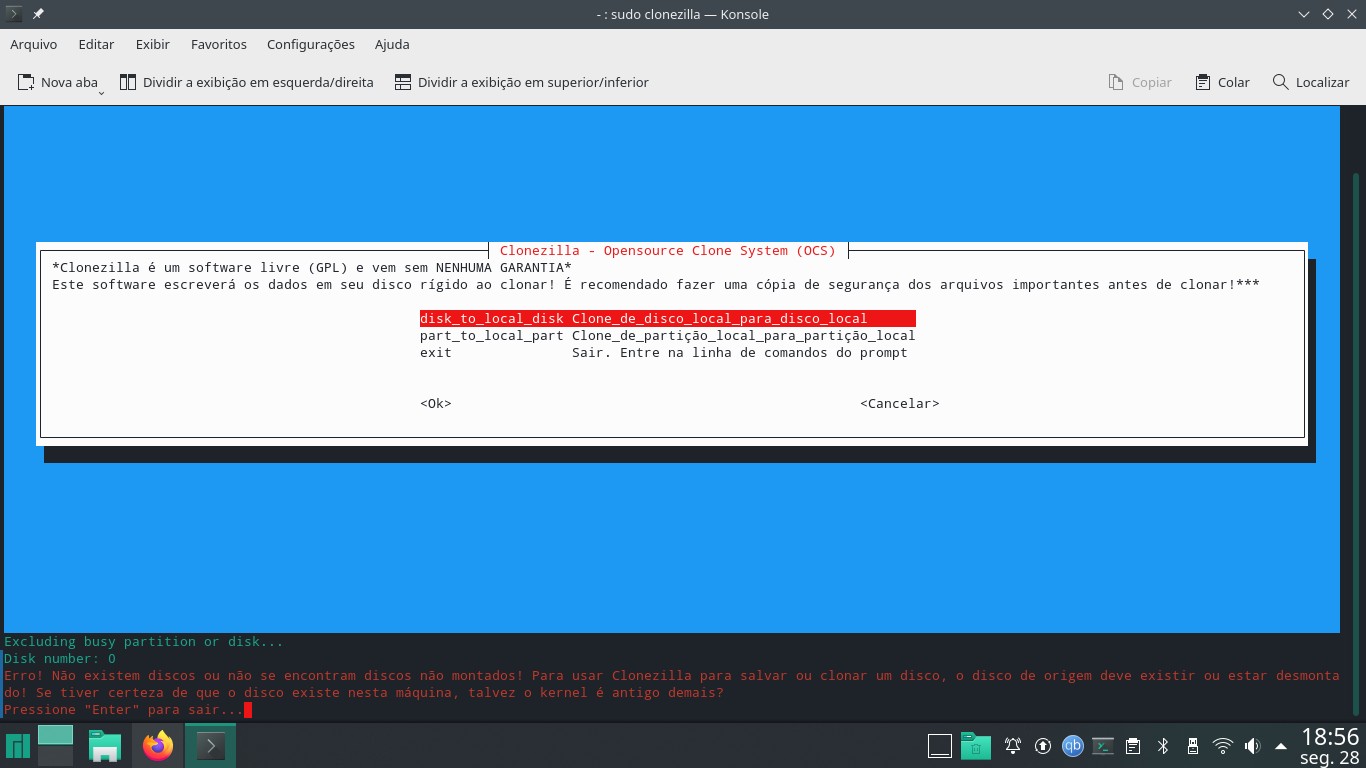Click Dividir a exibição em esquerda/direita
1366x768 pixels.
[246, 82]
